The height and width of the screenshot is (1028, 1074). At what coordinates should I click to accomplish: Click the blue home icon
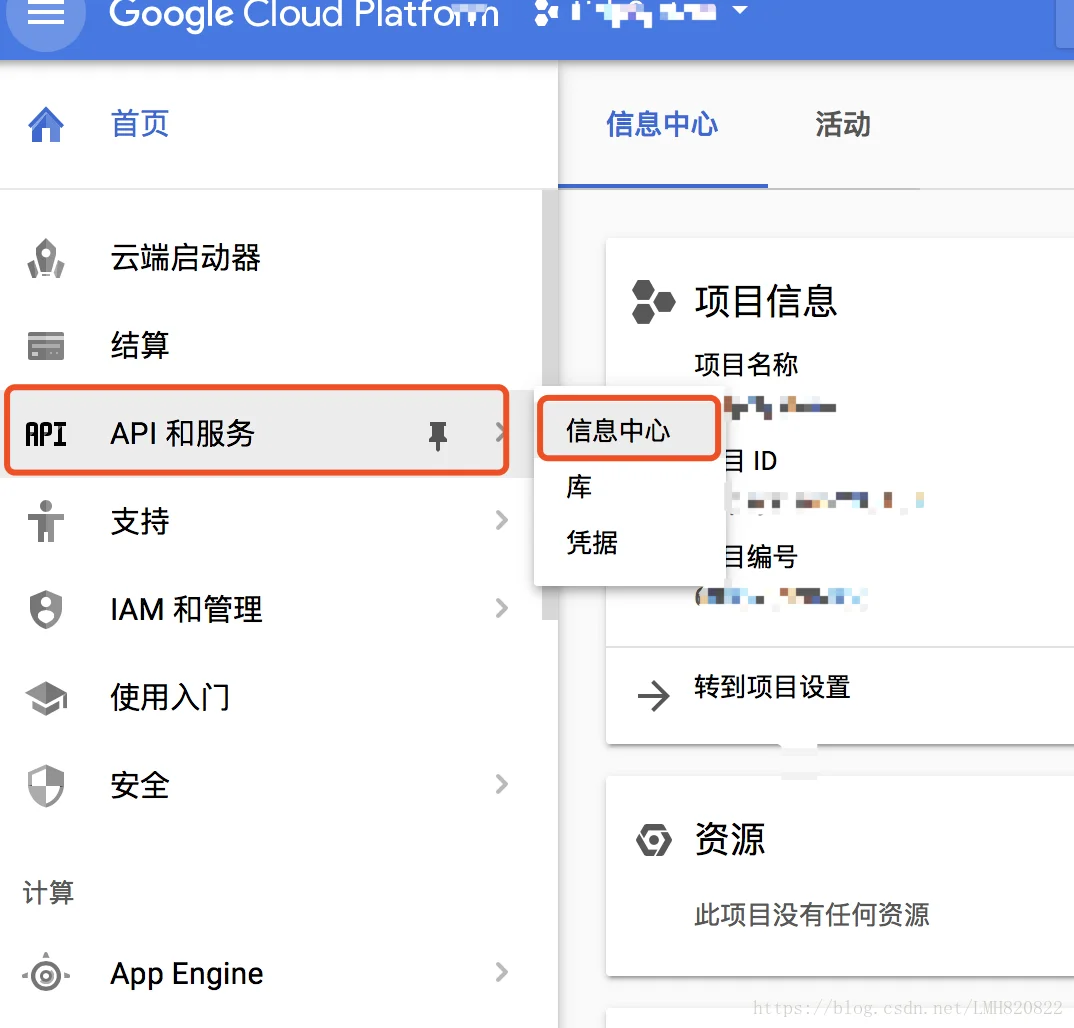tap(46, 125)
